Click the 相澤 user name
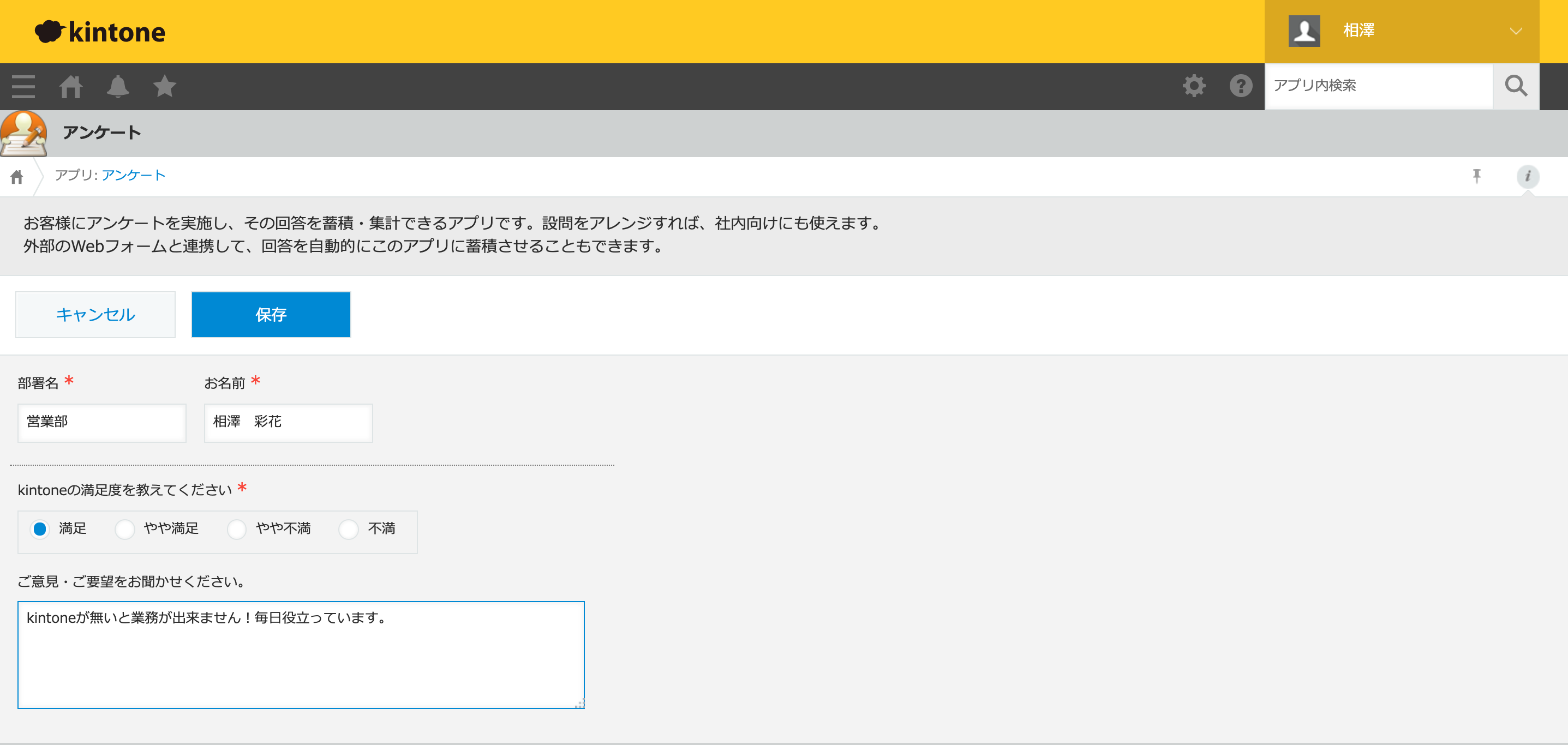 (1358, 31)
